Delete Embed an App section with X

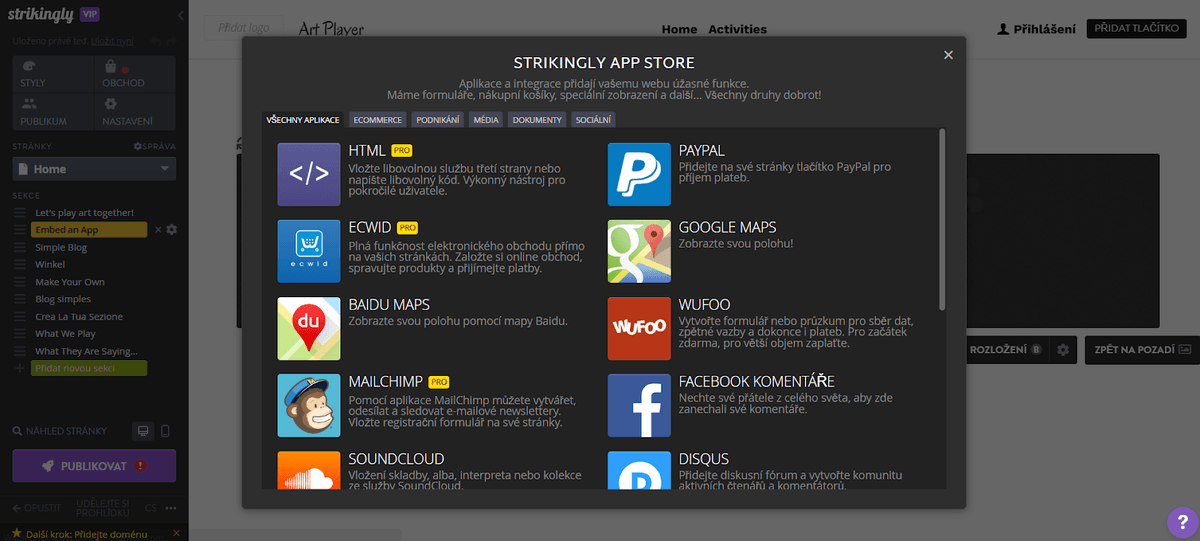coord(157,230)
